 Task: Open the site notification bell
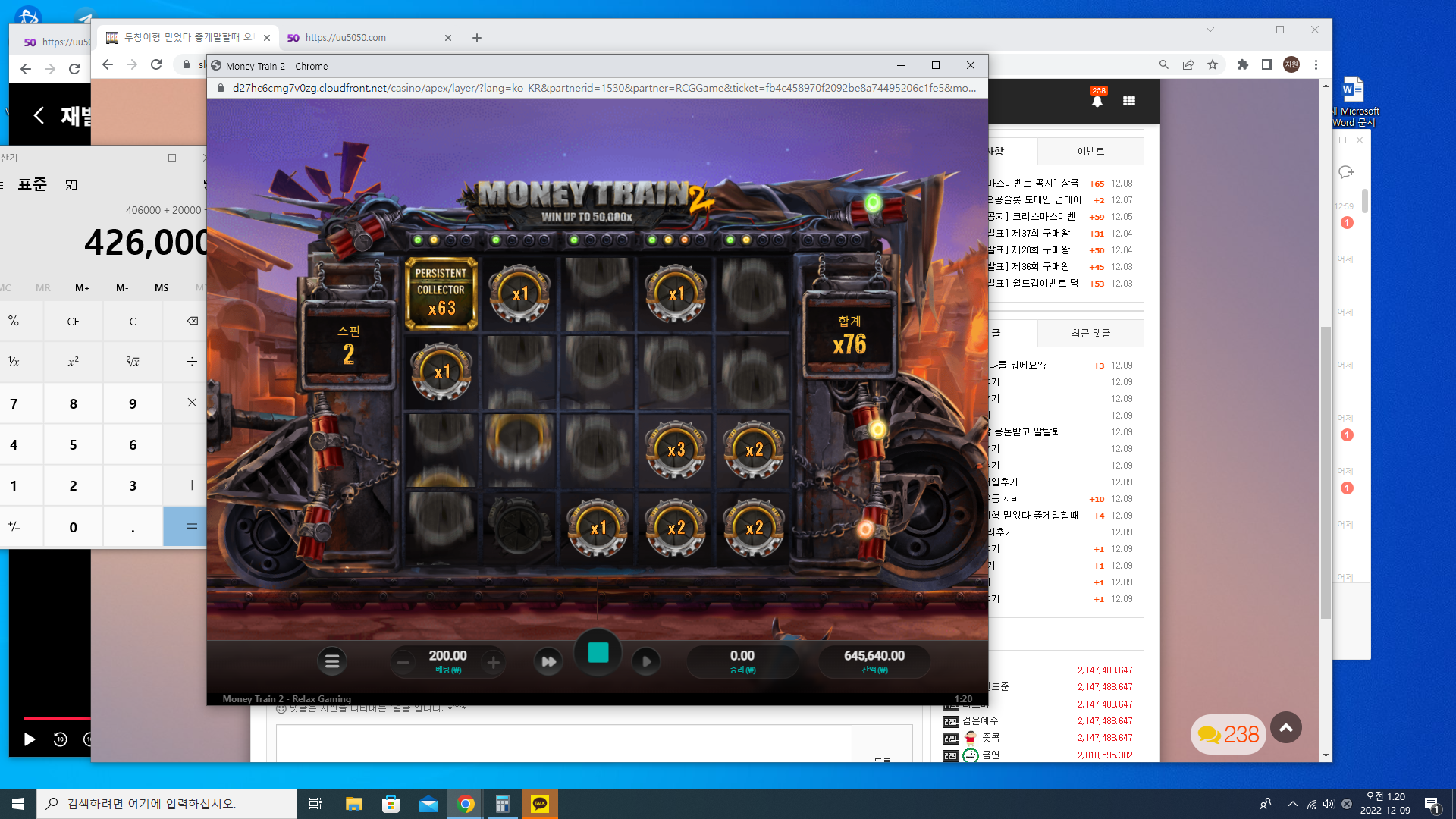coord(1097,100)
